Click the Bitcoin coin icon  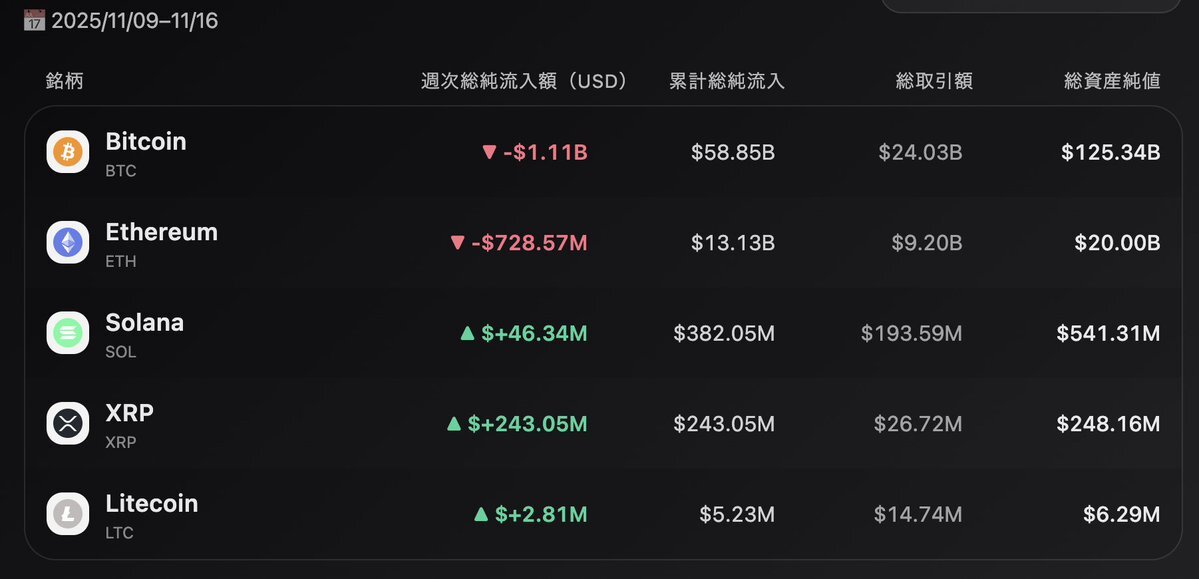(68, 153)
